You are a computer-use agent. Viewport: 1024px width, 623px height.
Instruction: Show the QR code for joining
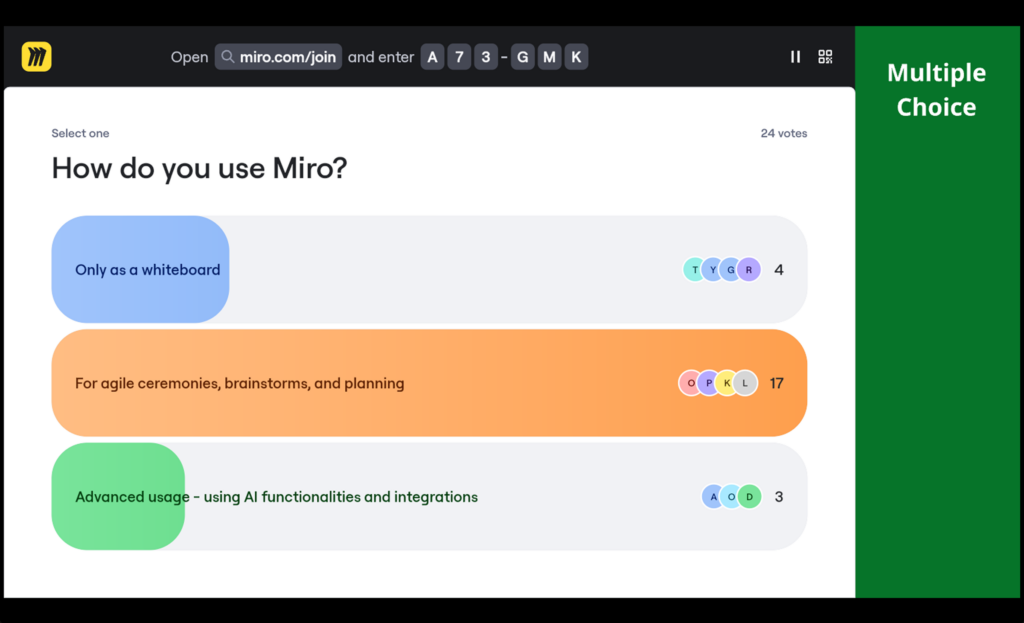[825, 57]
